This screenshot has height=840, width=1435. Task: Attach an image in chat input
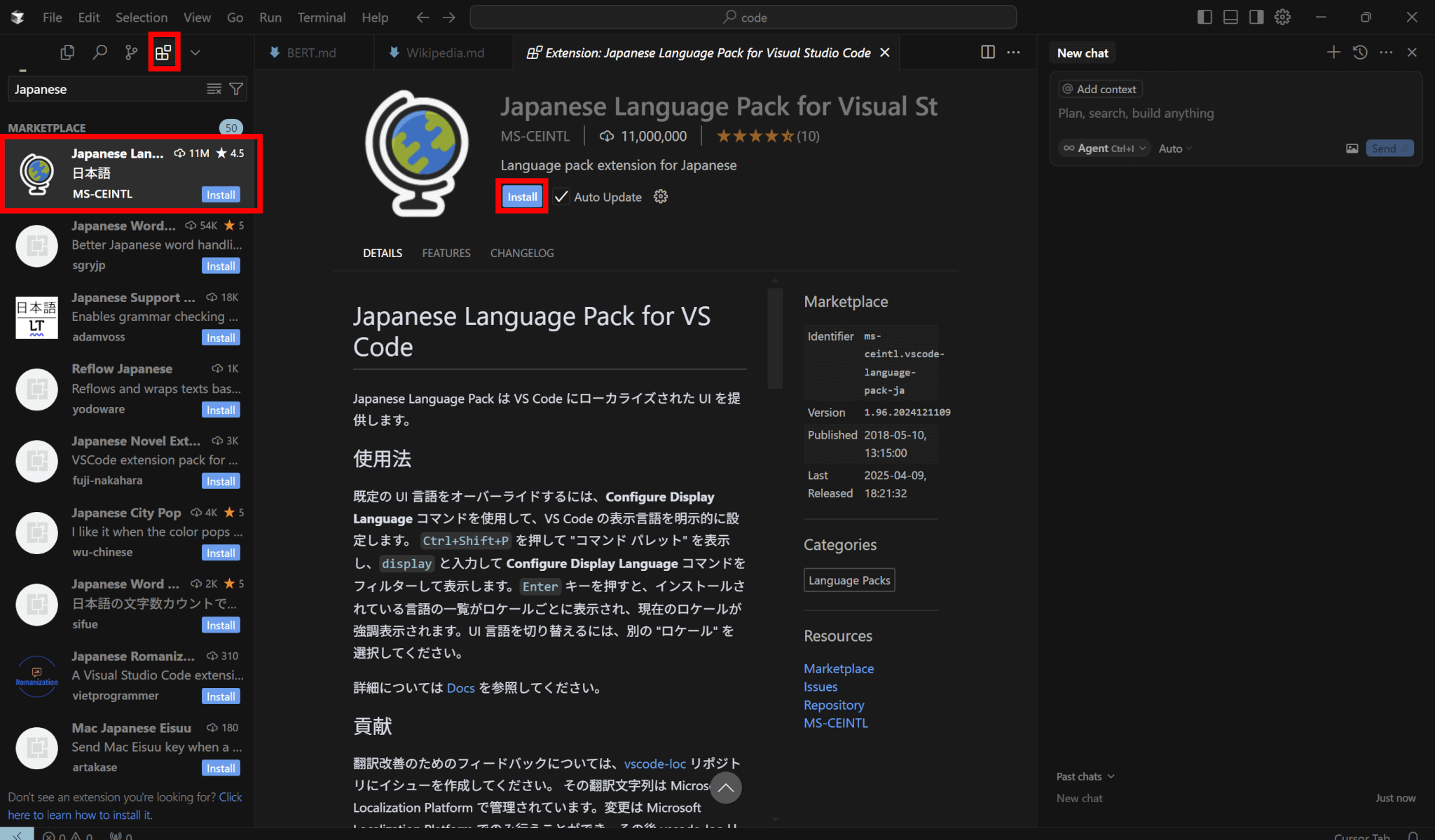tap(1352, 149)
